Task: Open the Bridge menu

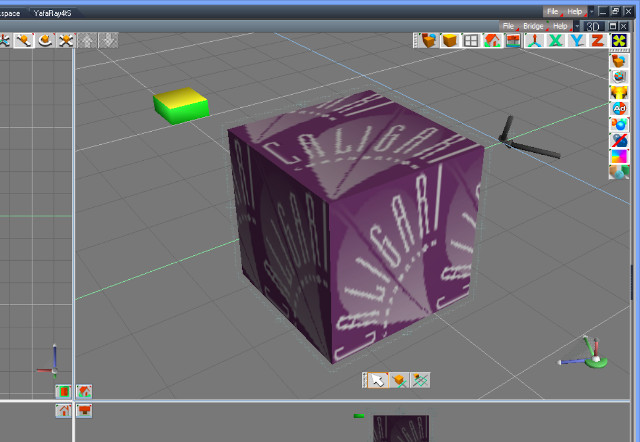Action: click(533, 26)
